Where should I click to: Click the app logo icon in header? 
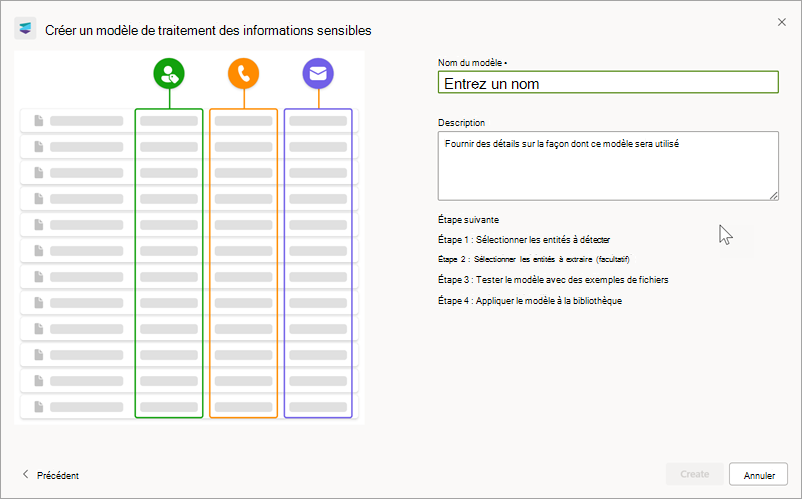[25, 29]
